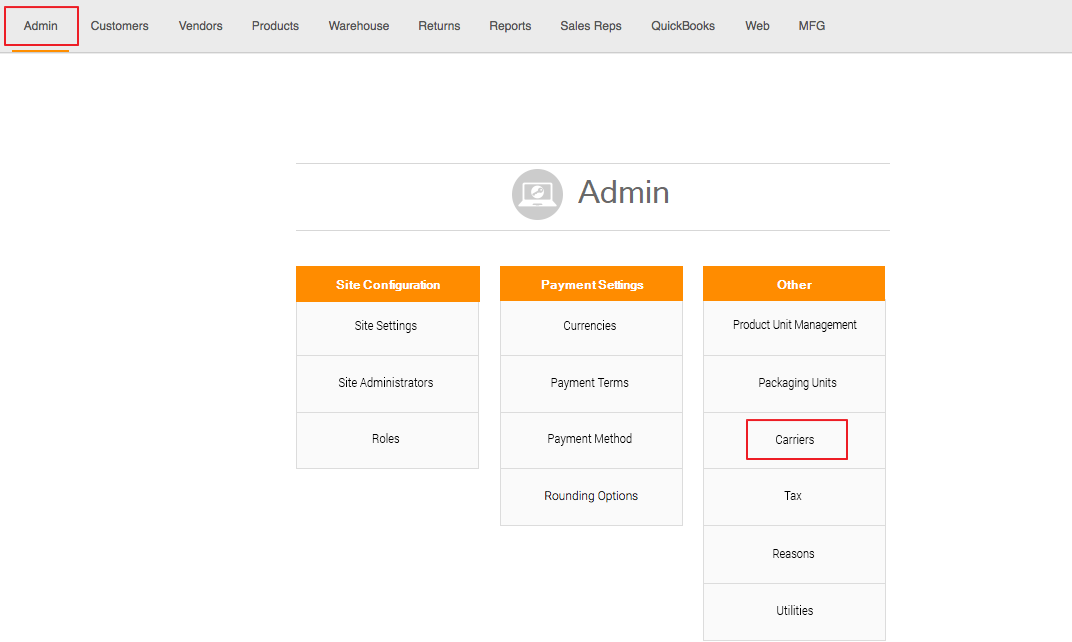Viewport: 1072px width, 642px height.
Task: Click the Utilities option
Action: pyautogui.click(x=795, y=611)
